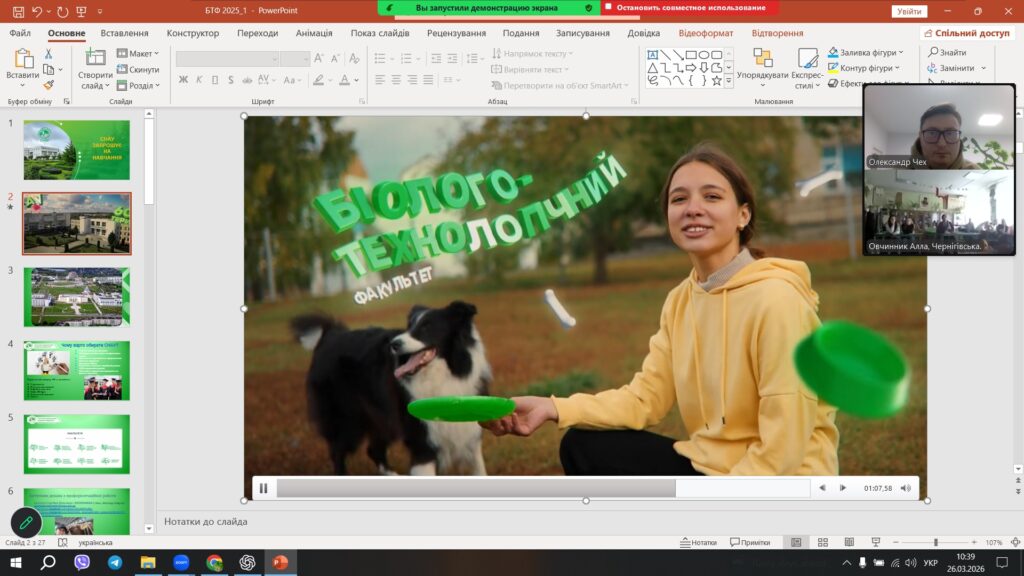Mute the video using the speaker icon
The height and width of the screenshot is (576, 1024).
906,488
